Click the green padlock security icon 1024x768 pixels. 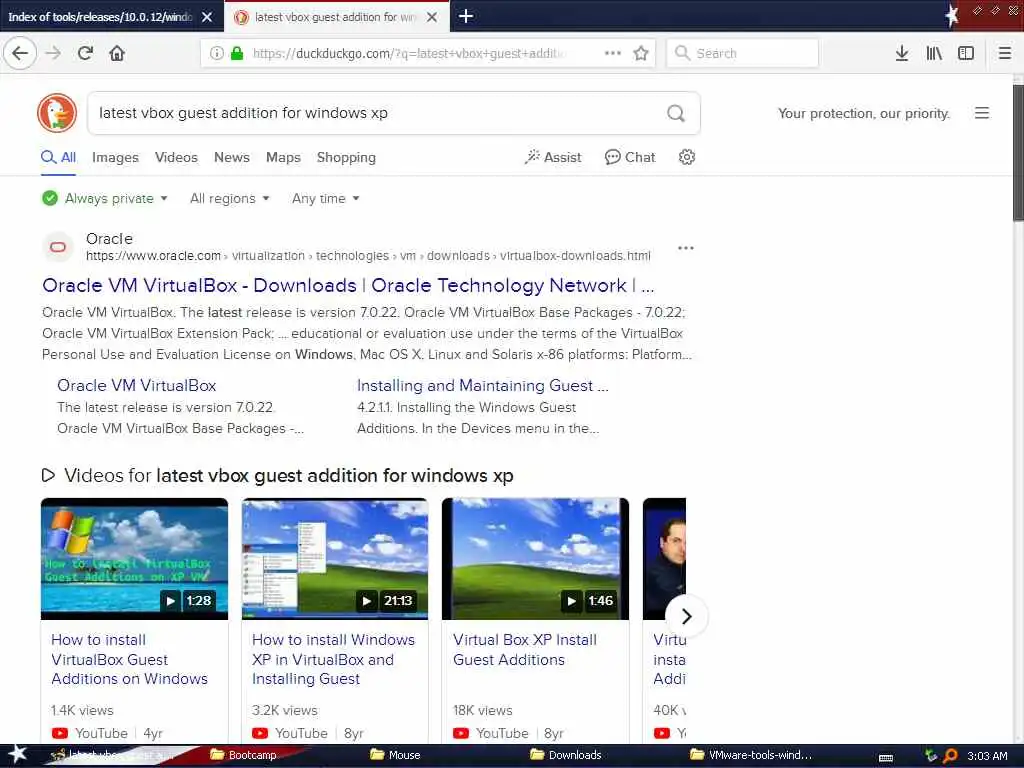236,53
